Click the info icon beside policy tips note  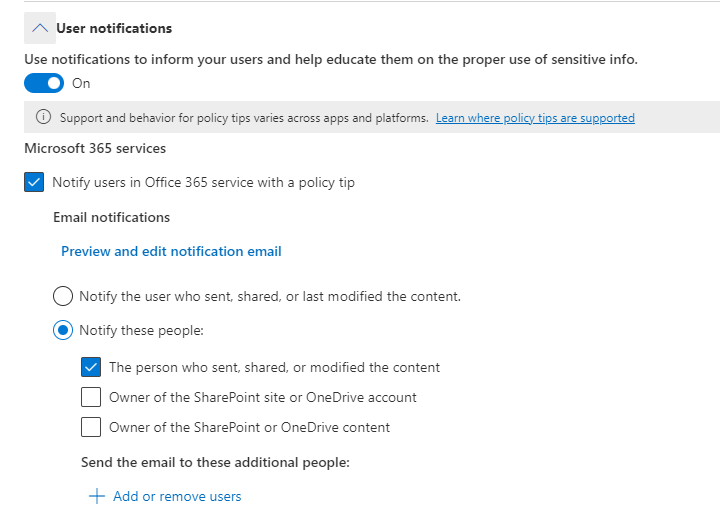(43, 117)
